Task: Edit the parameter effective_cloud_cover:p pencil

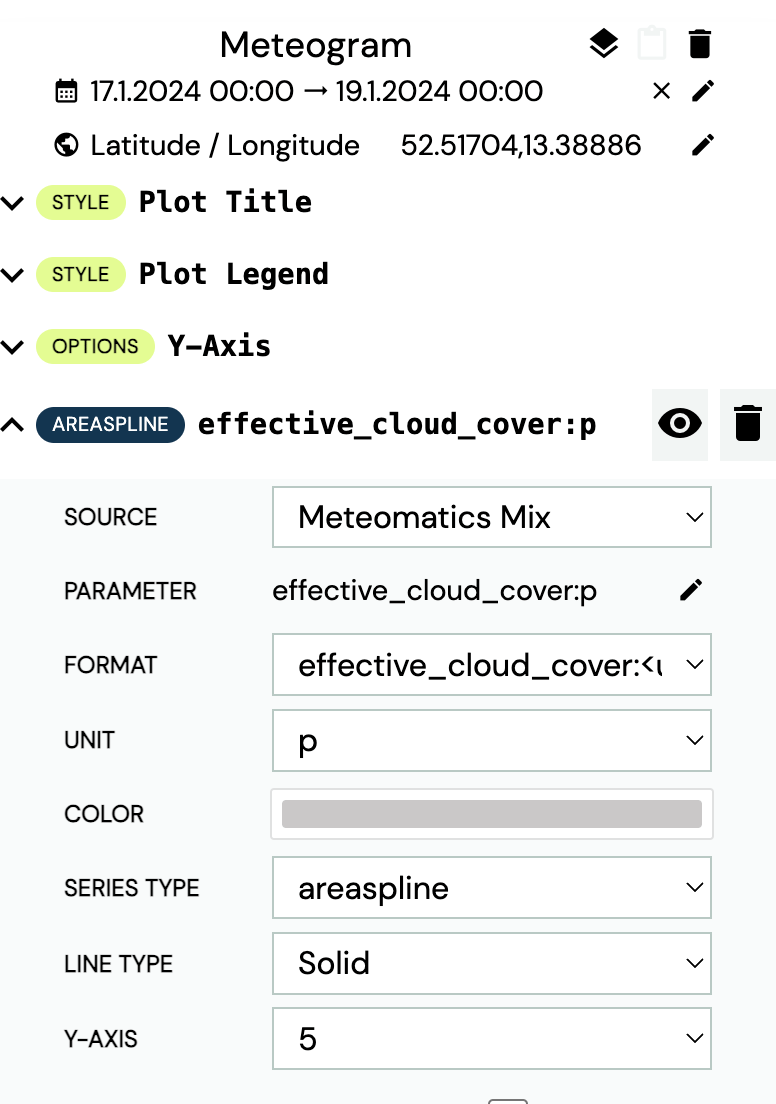Action: click(691, 590)
